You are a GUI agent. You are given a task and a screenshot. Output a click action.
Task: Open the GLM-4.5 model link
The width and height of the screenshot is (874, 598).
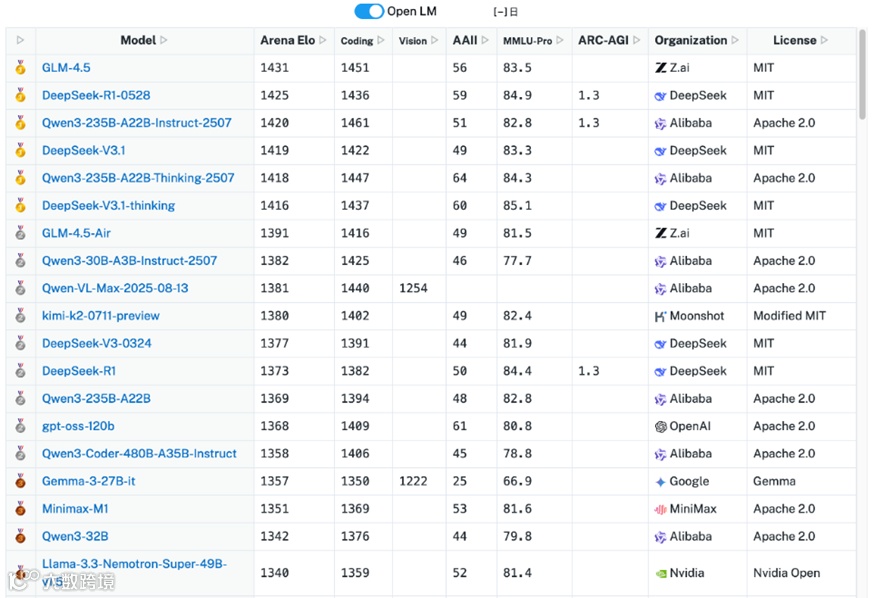(x=66, y=67)
